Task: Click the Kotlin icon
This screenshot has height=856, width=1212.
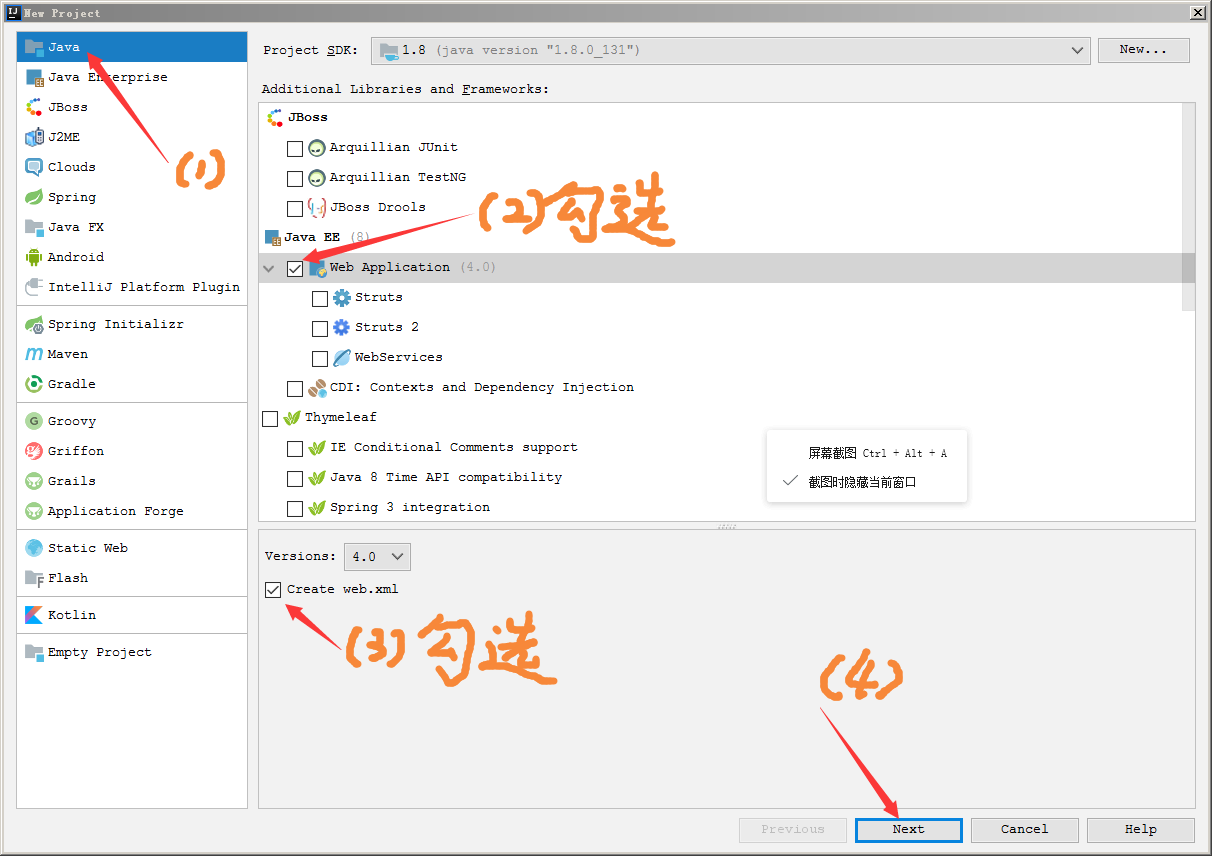Action: 34,615
